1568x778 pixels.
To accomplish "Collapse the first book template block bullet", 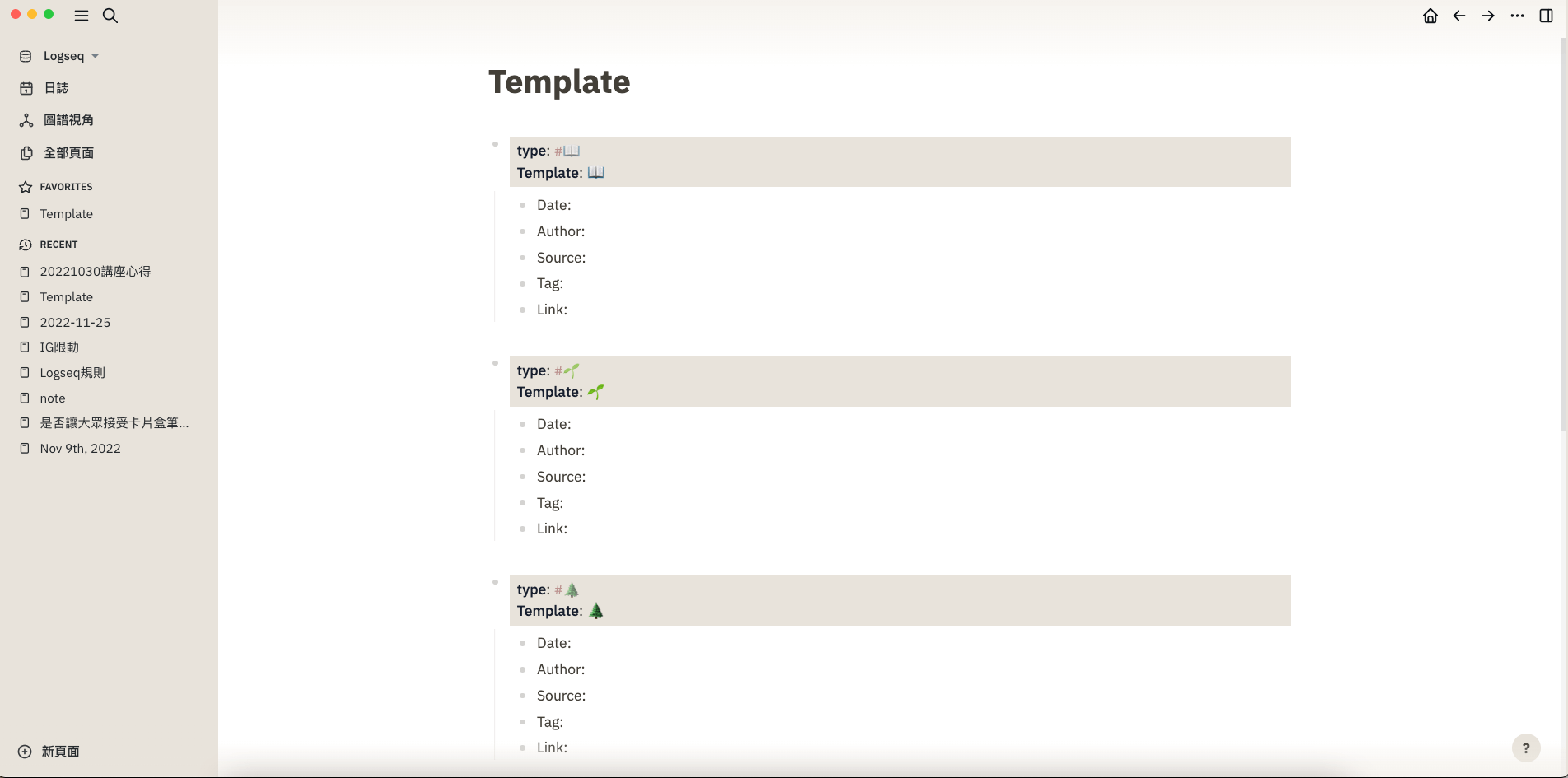I will [495, 144].
